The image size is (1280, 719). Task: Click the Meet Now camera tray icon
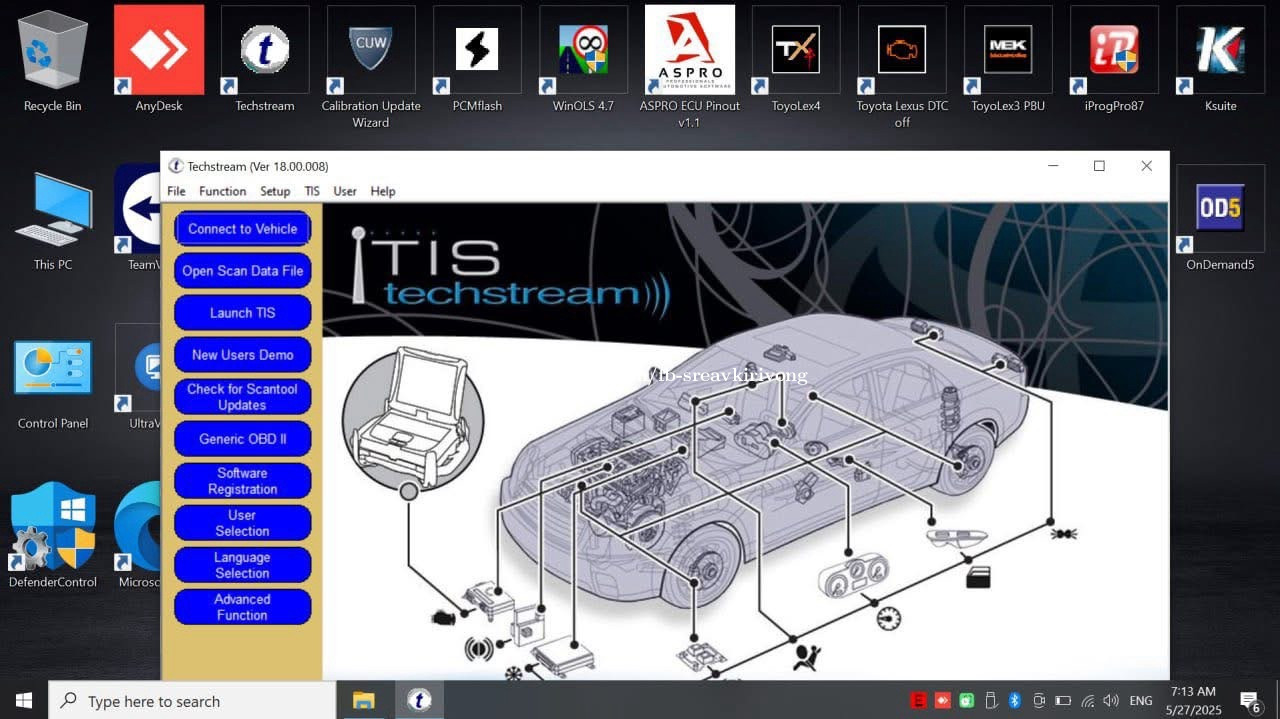[x=1039, y=701]
